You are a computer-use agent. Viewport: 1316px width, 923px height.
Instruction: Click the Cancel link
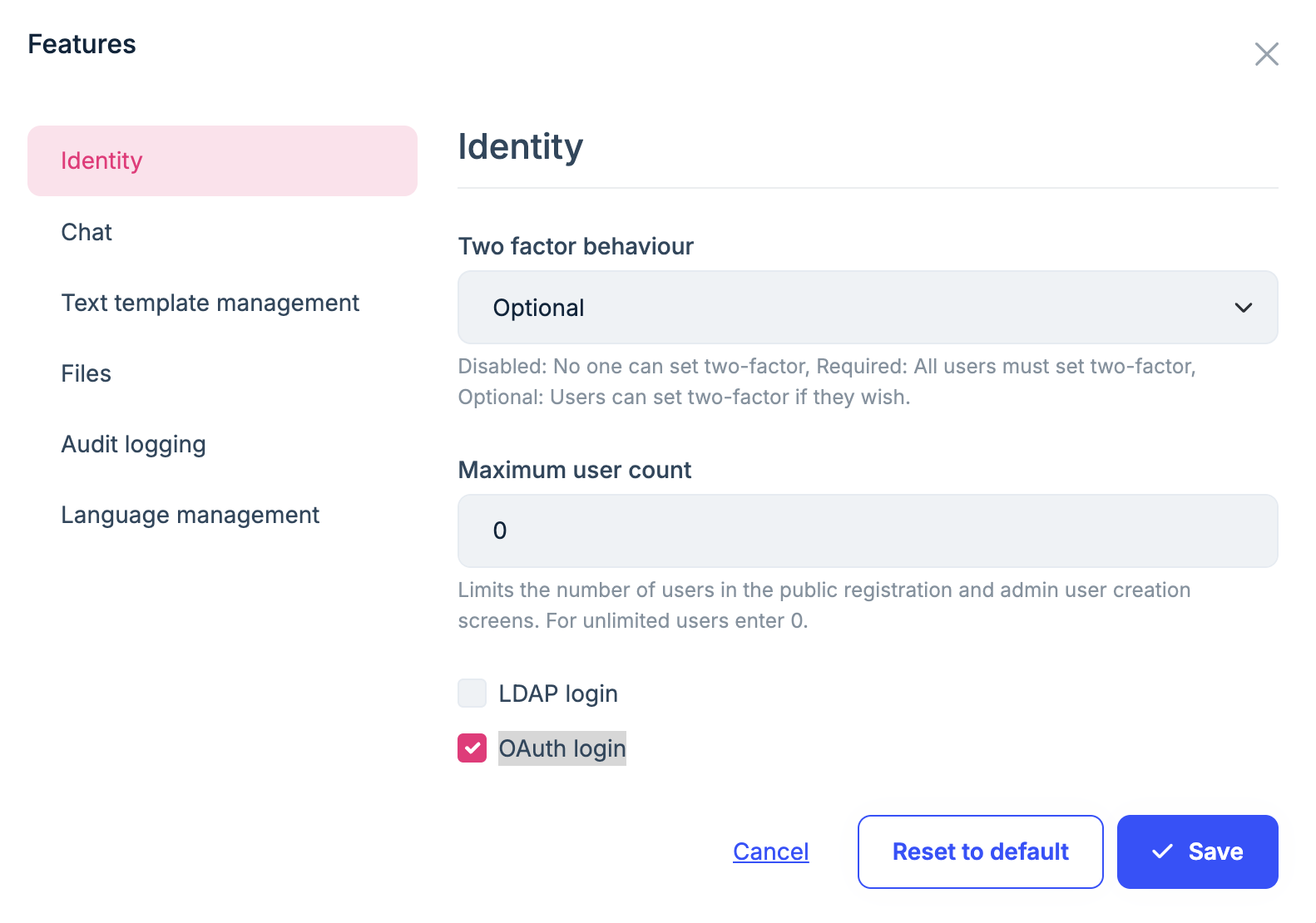(x=770, y=851)
